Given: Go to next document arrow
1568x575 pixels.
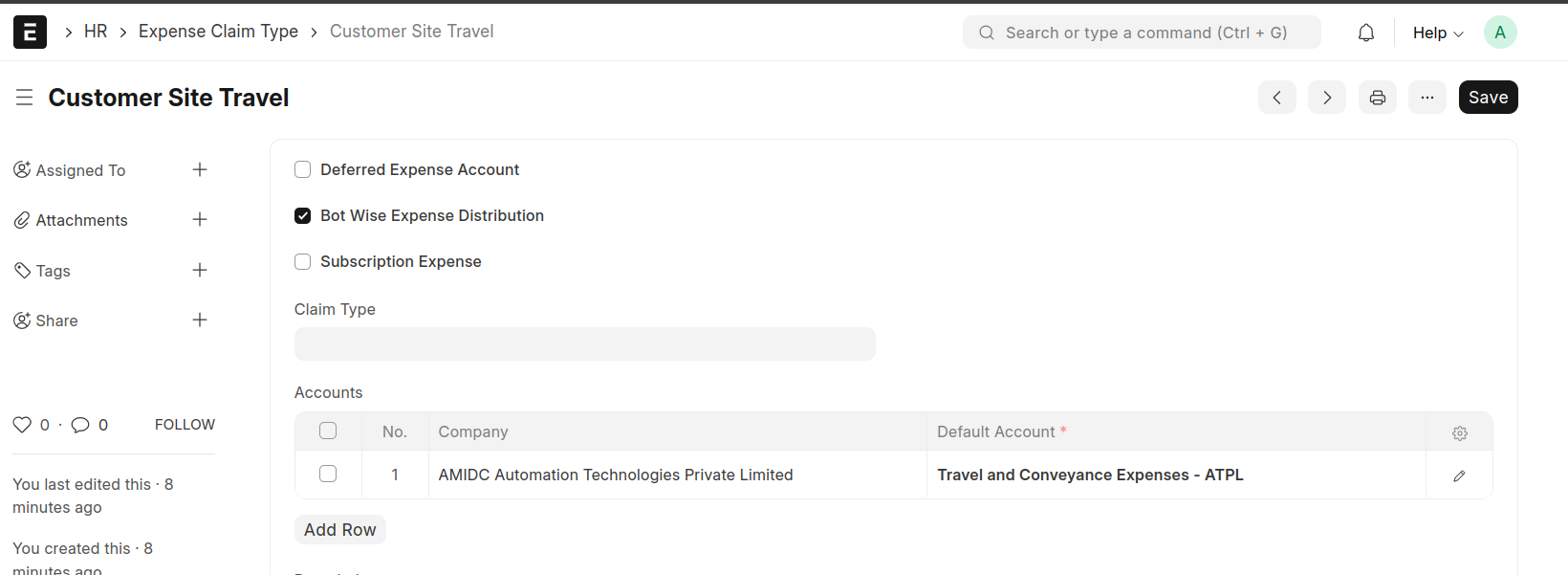Looking at the screenshot, I should click(x=1326, y=98).
